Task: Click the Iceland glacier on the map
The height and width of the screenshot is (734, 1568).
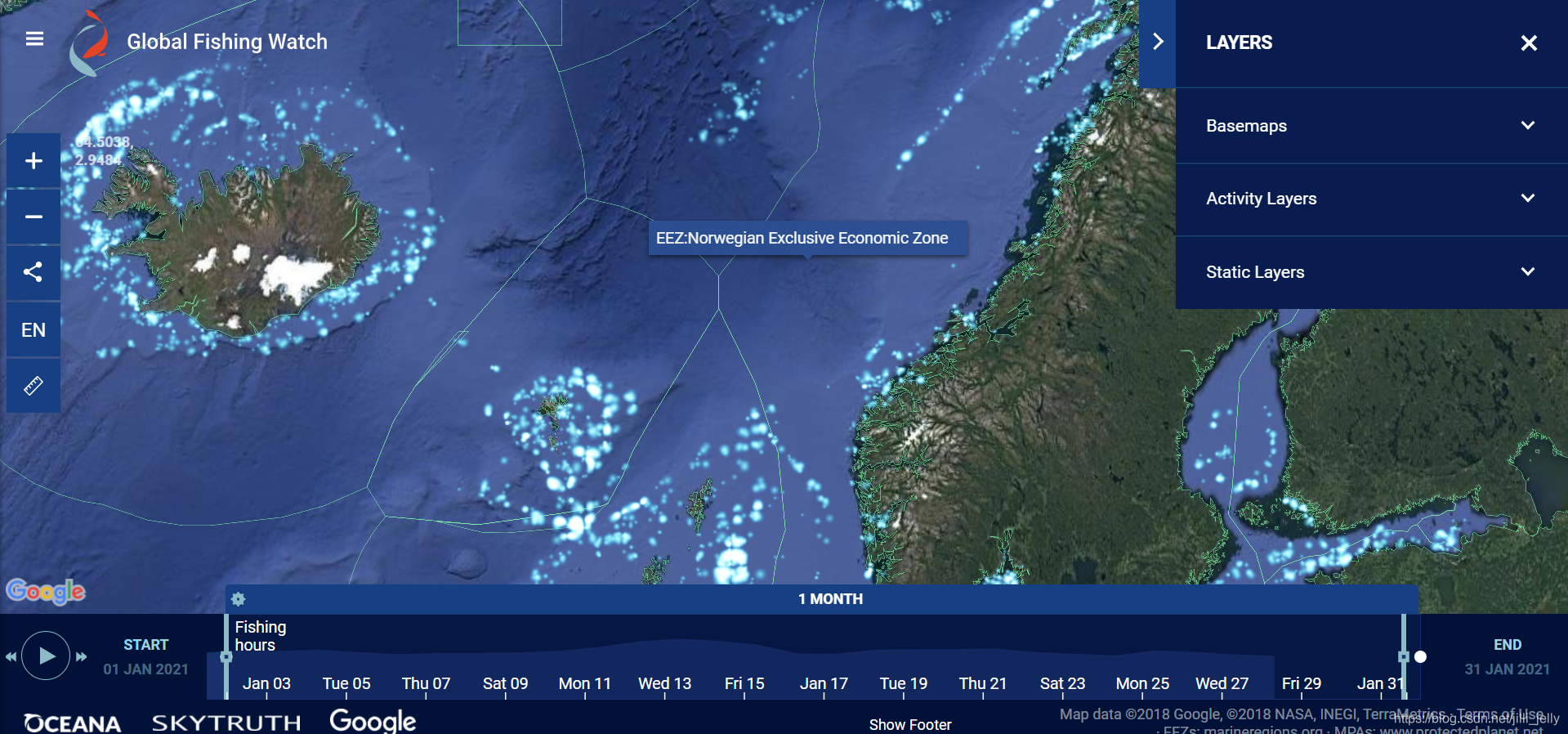Action: coord(295,276)
